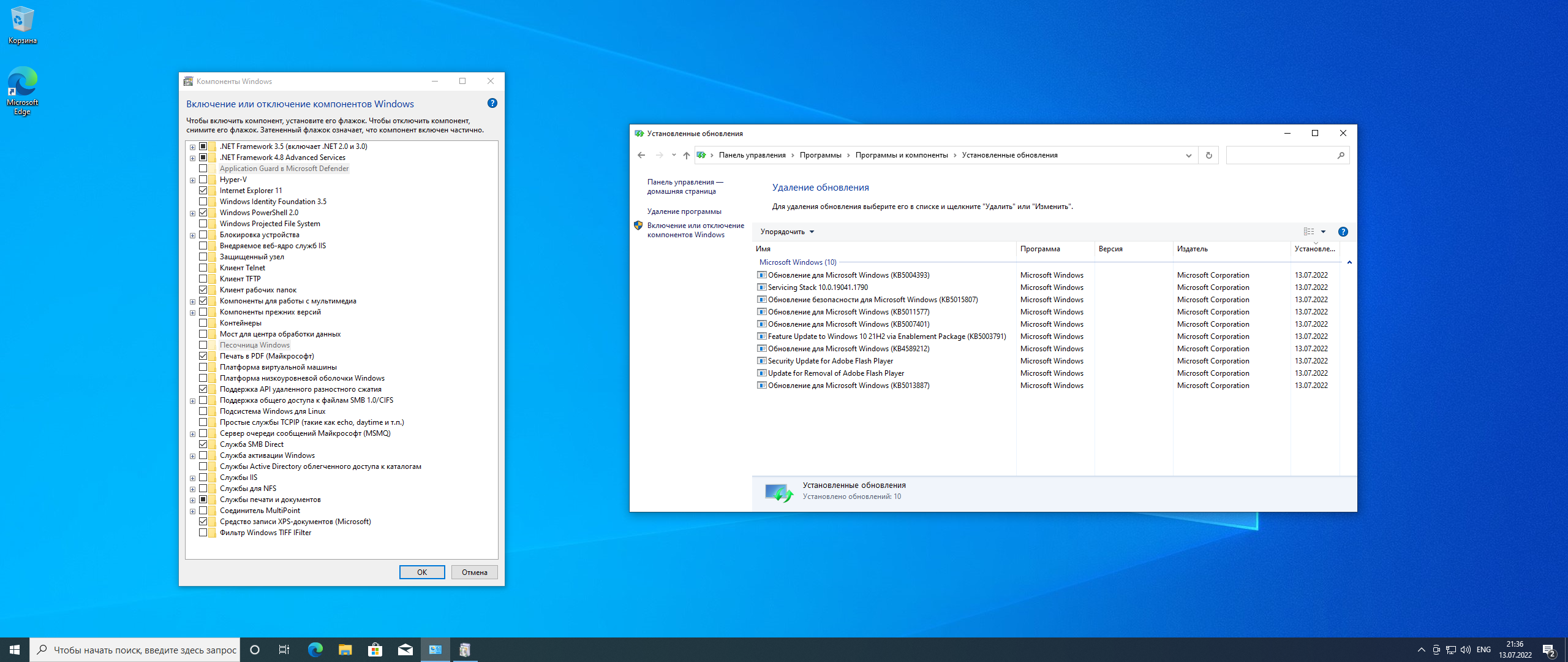Click the refresh icon beside the address bar

point(1208,155)
